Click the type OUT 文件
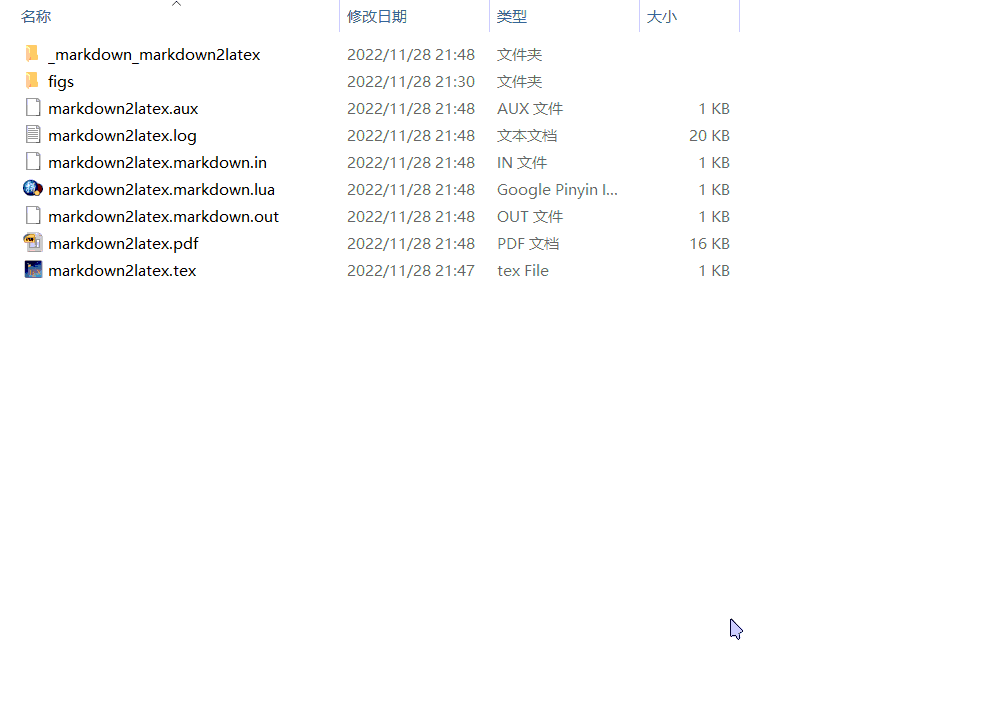The height and width of the screenshot is (709, 999). tap(530, 217)
